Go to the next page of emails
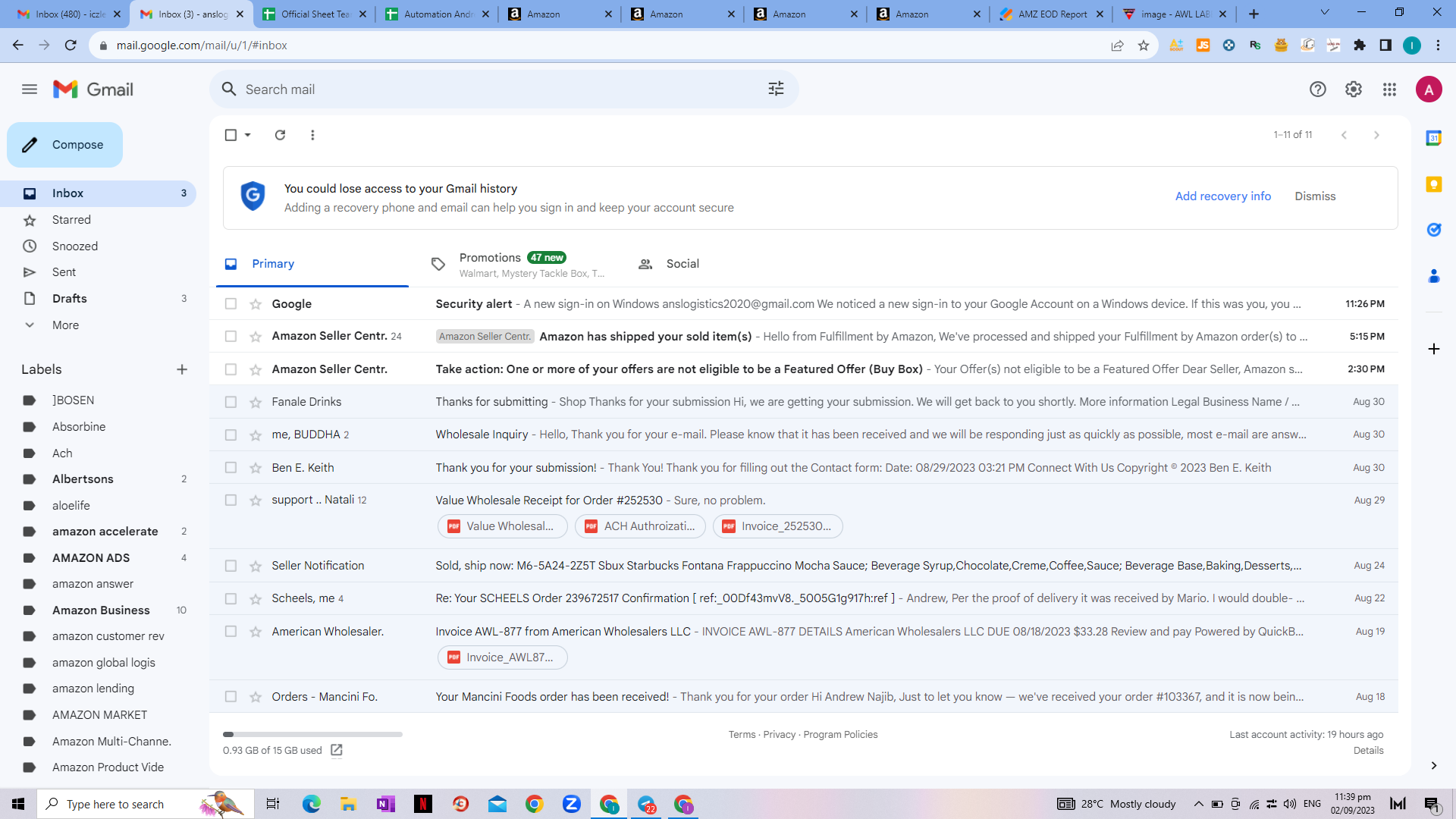This screenshot has width=1456, height=819. 1376,135
